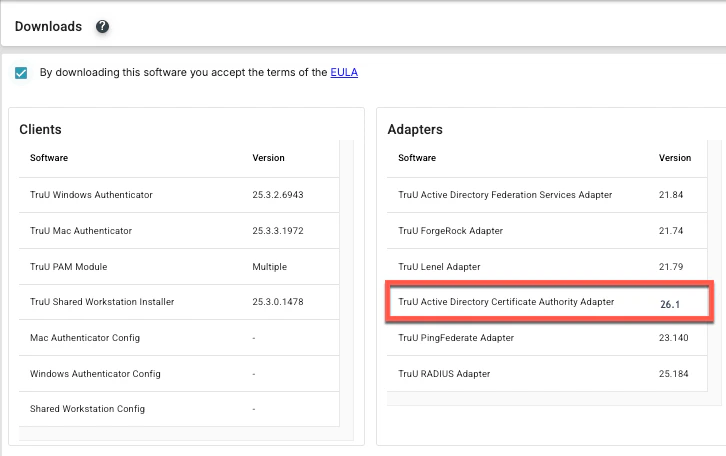This screenshot has height=456, width=726.
Task: Click the Adapters table Software column header
Action: click(417, 158)
